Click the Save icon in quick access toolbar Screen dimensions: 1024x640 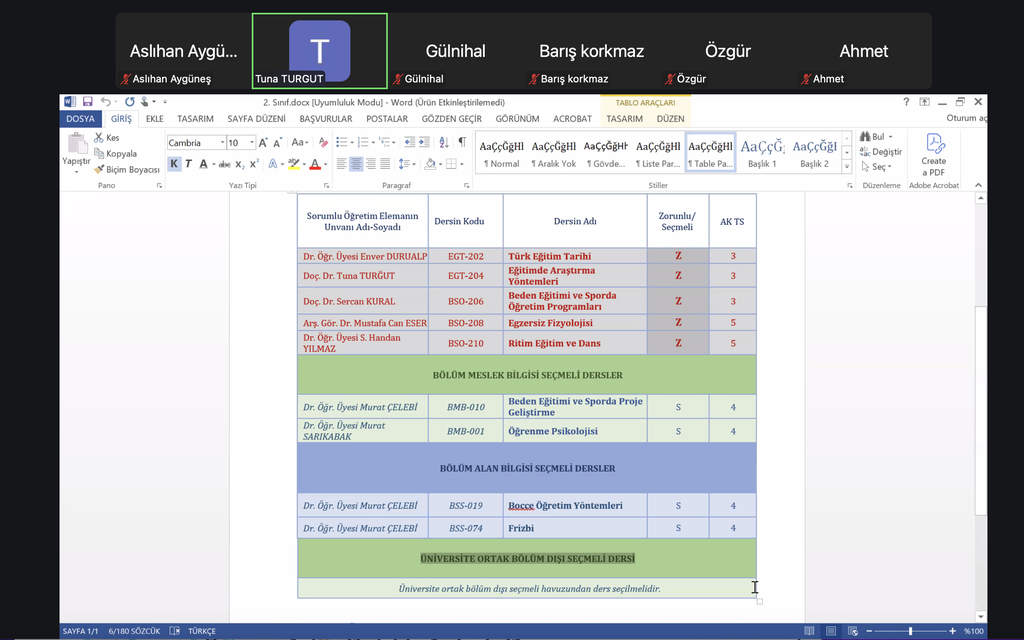tap(88, 102)
